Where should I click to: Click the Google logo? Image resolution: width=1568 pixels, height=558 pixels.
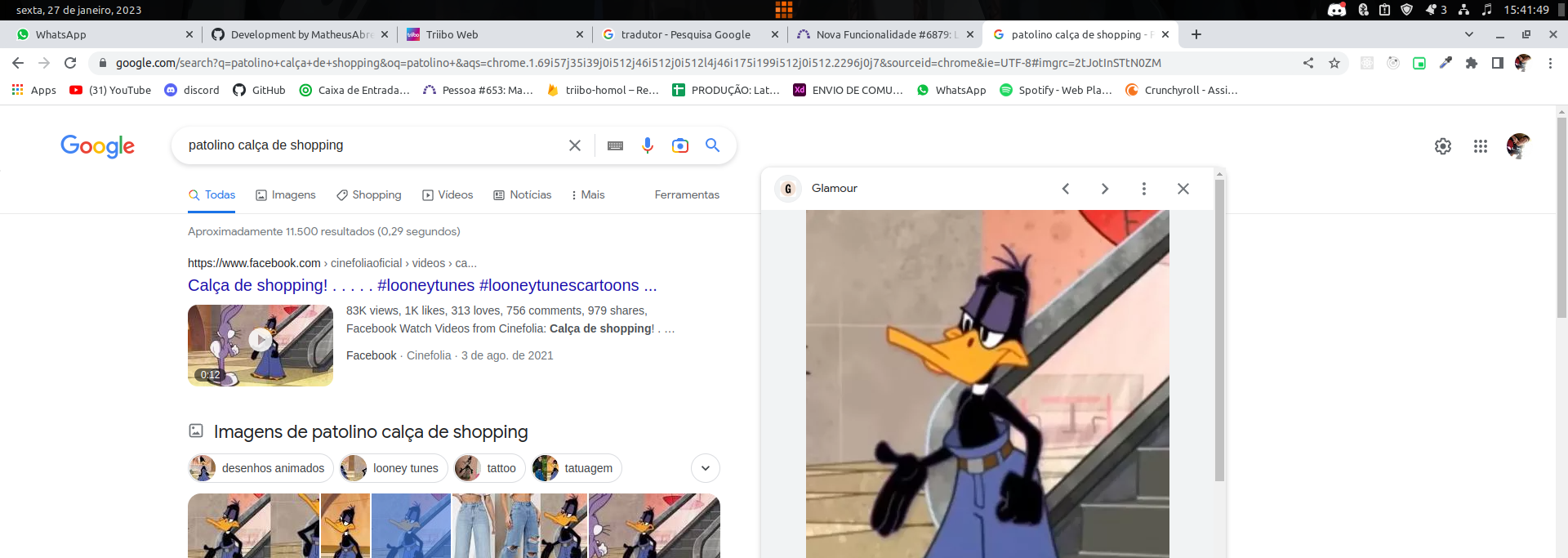(x=98, y=146)
